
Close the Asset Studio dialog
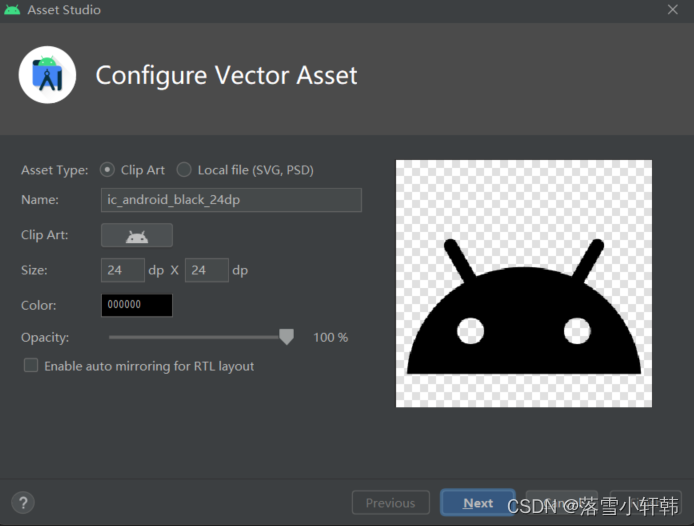[x=673, y=9]
